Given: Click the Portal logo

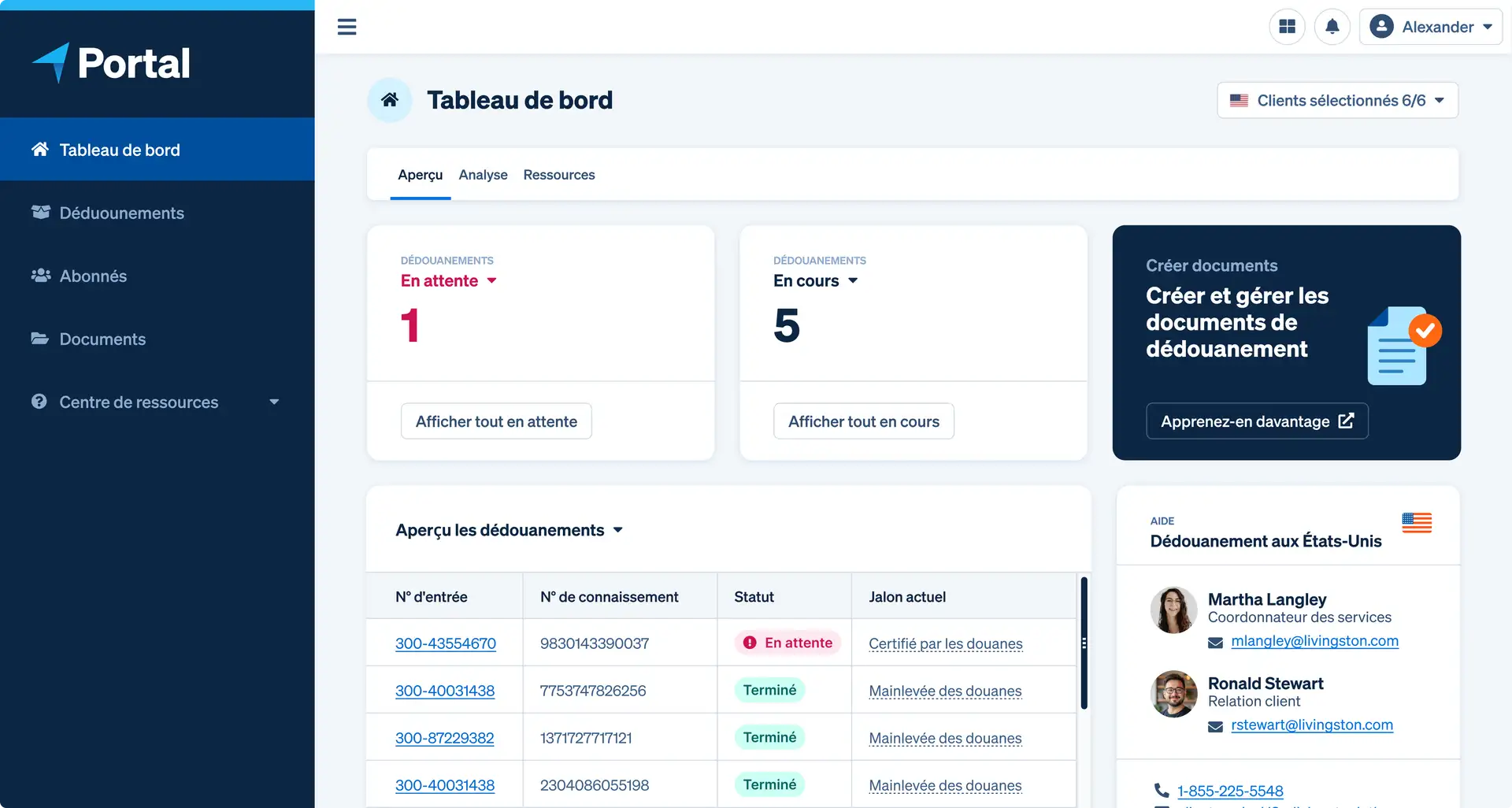Looking at the screenshot, I should [111, 63].
